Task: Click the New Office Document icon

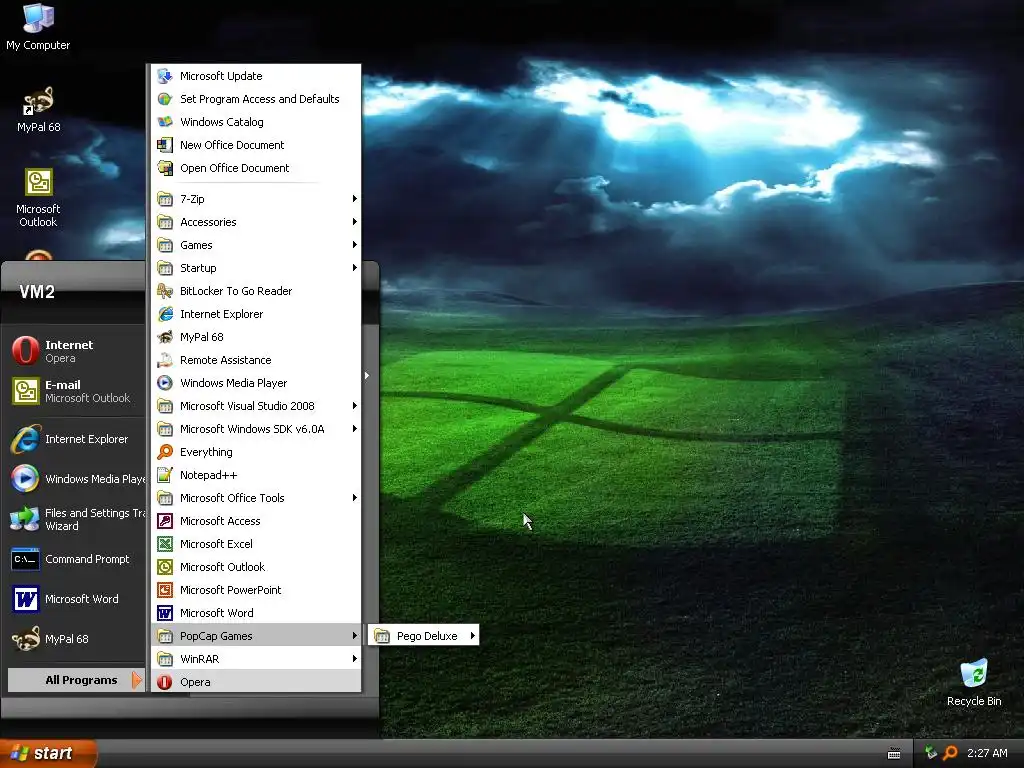Action: click(165, 144)
